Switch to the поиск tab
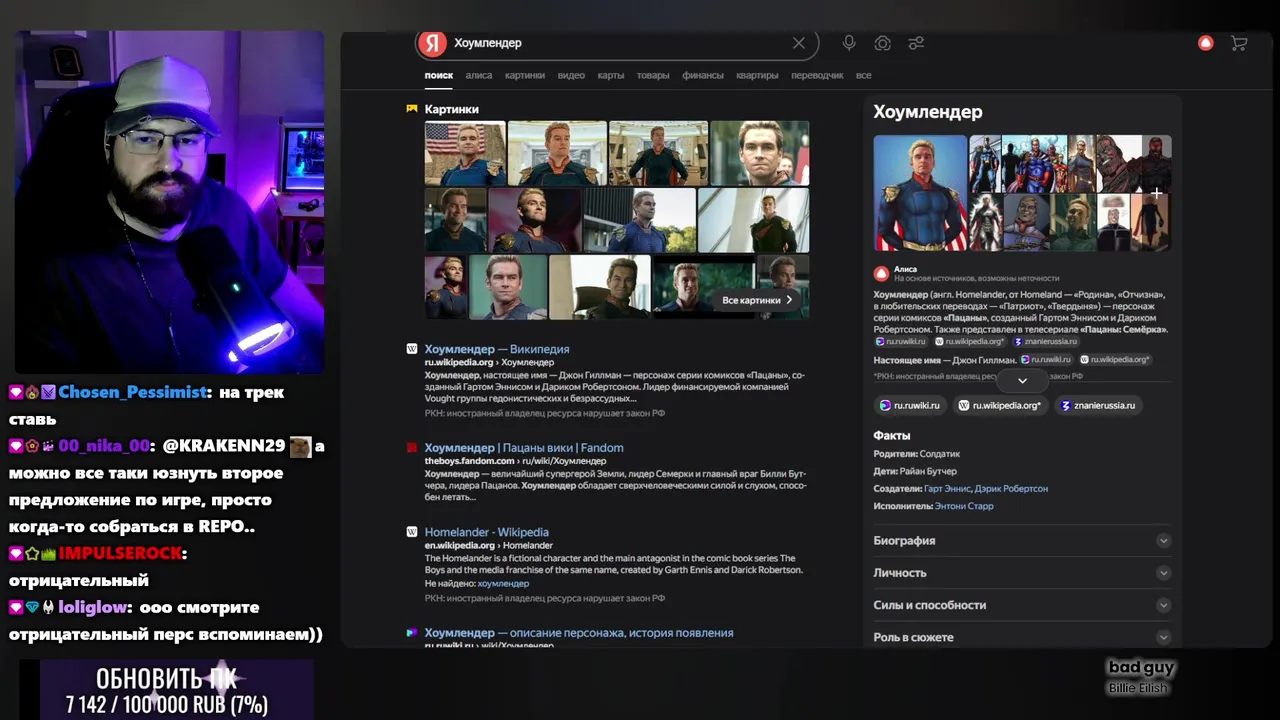Screen dimensions: 1280x720 point(438,75)
